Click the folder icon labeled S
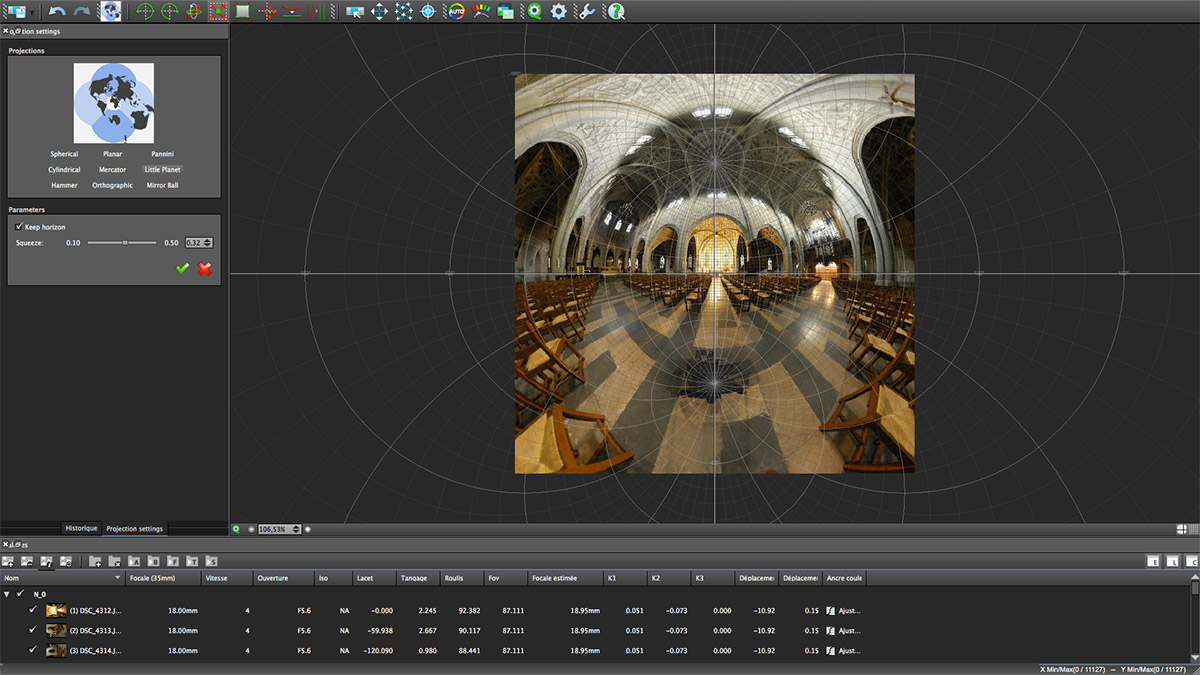The width and height of the screenshot is (1200, 675). pyautogui.click(x=210, y=561)
